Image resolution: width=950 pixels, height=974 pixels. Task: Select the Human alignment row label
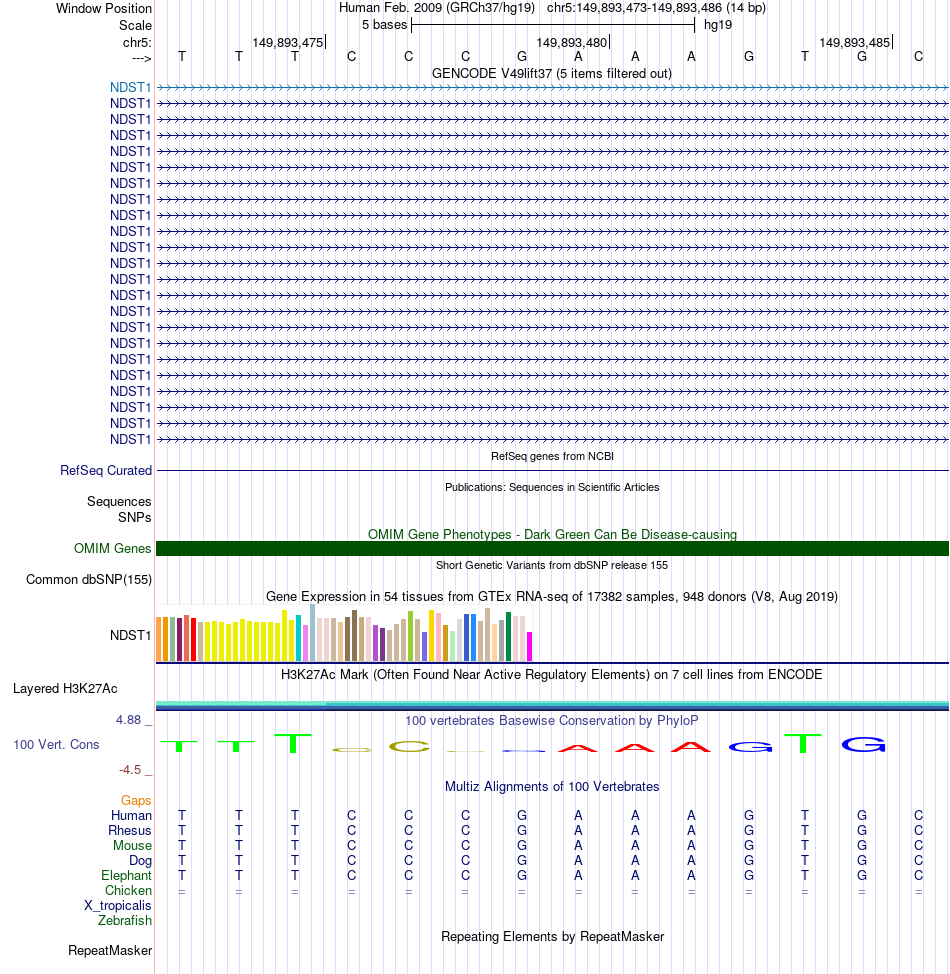pyautogui.click(x=131, y=815)
